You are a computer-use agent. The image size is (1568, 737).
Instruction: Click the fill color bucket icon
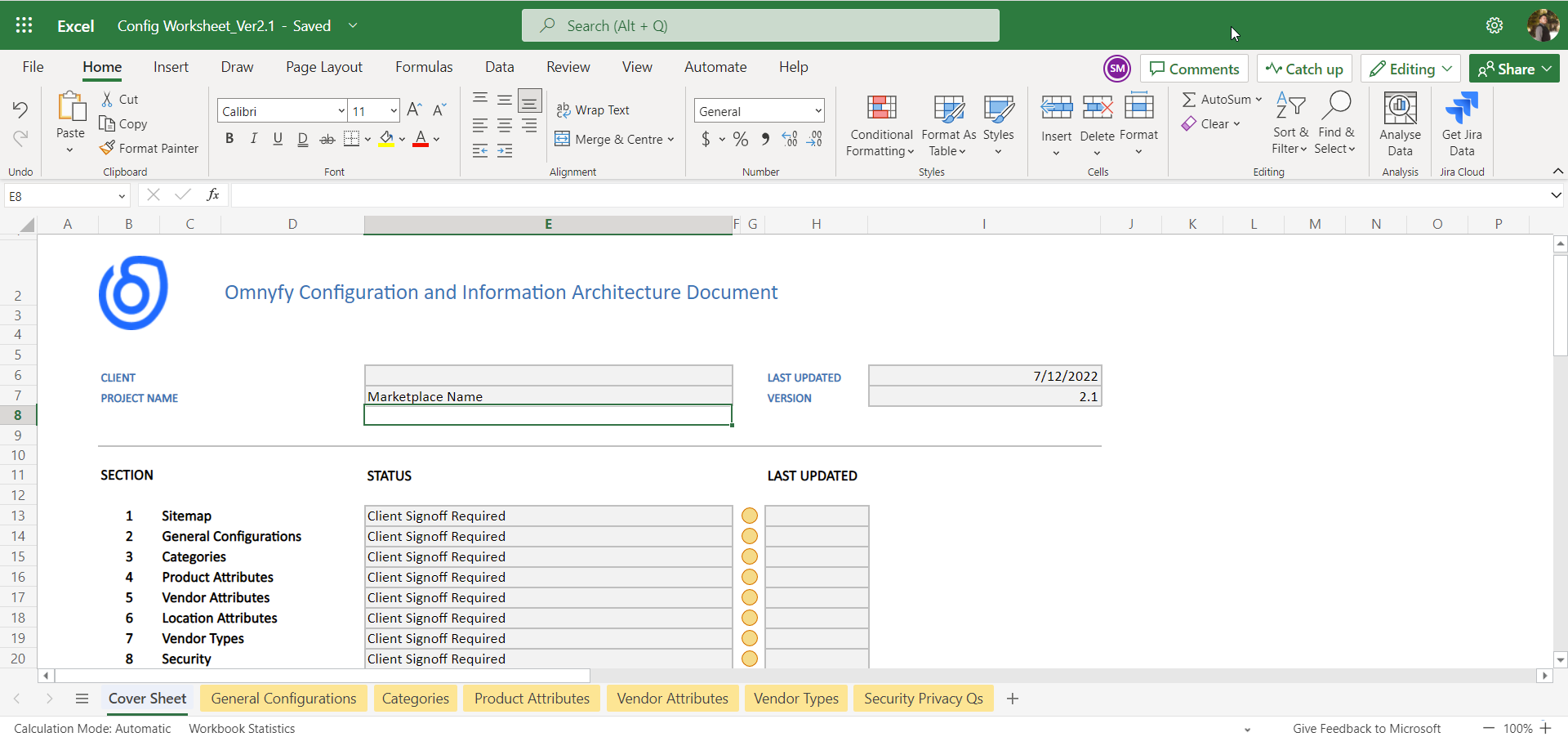point(387,139)
